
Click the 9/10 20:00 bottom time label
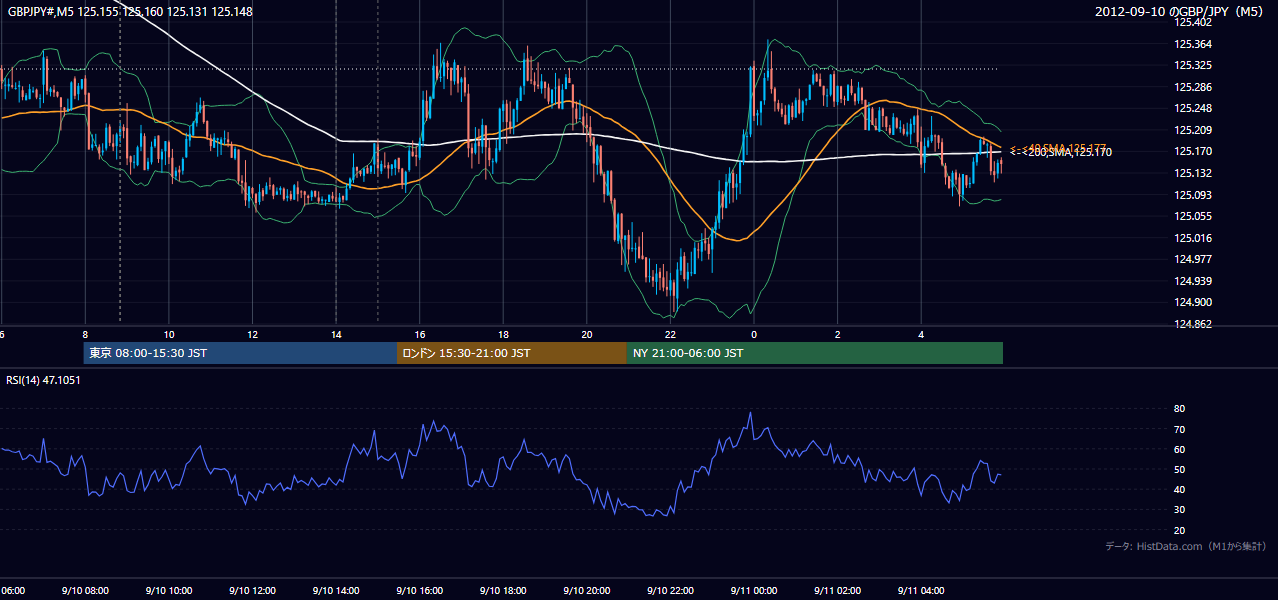pyautogui.click(x=586, y=591)
